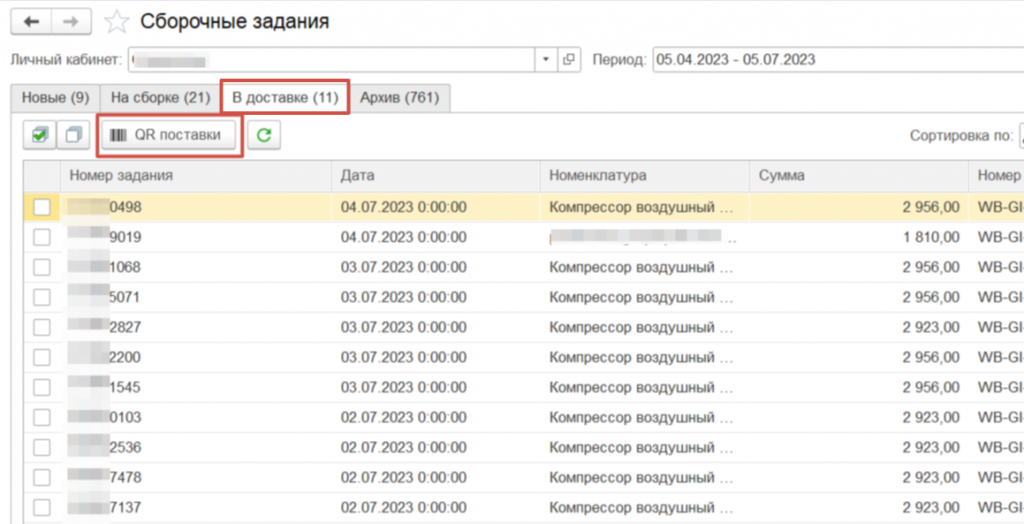1024x524 pixels.
Task: Select checkbox for task ending 7478
Action: pyautogui.click(x=42, y=477)
